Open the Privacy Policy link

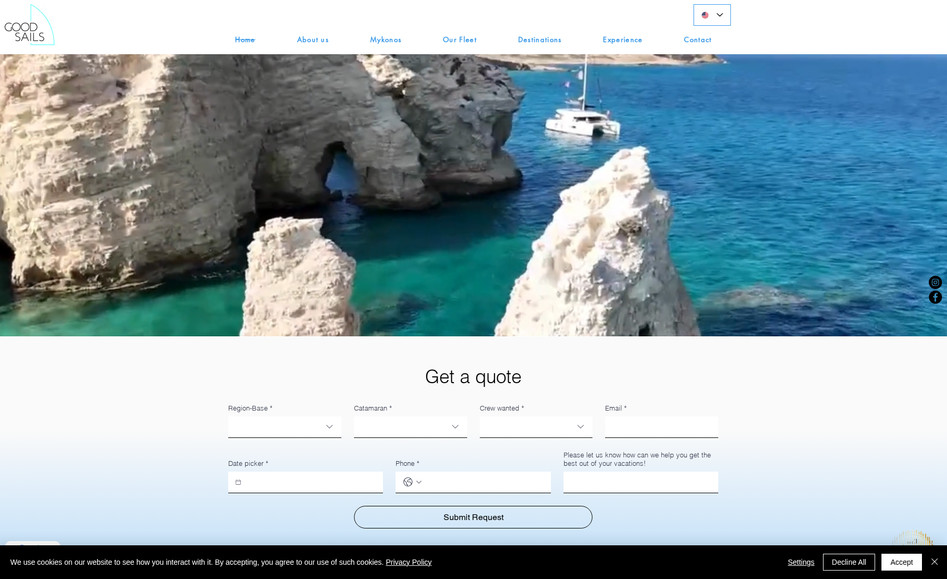(408, 562)
